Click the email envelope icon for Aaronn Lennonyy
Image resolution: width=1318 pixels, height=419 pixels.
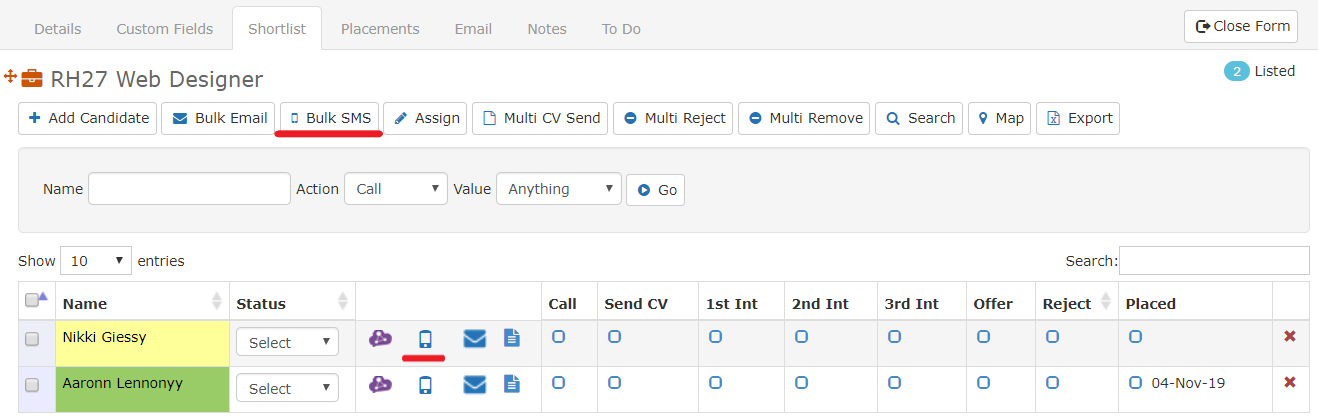click(x=474, y=385)
